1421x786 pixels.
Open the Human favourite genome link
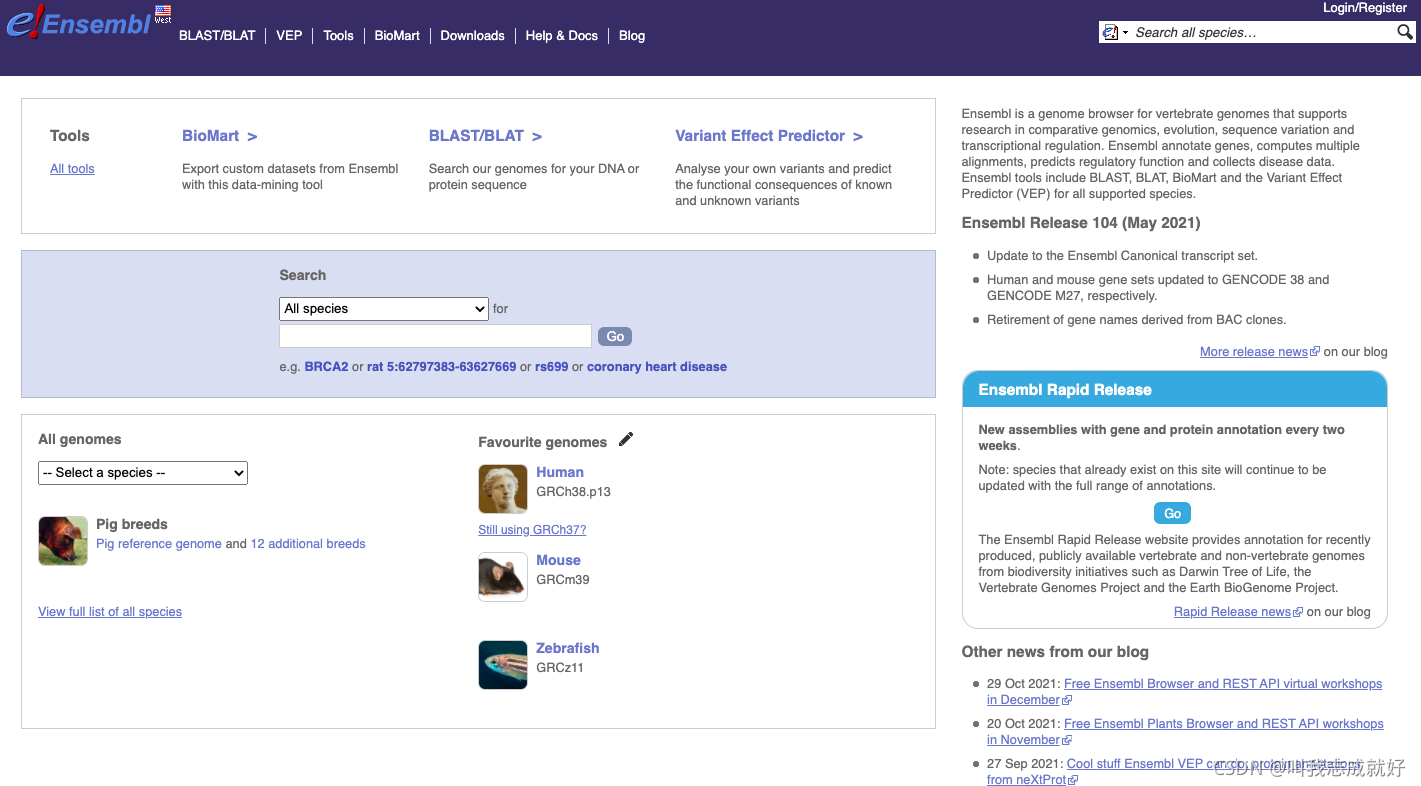[x=560, y=472]
